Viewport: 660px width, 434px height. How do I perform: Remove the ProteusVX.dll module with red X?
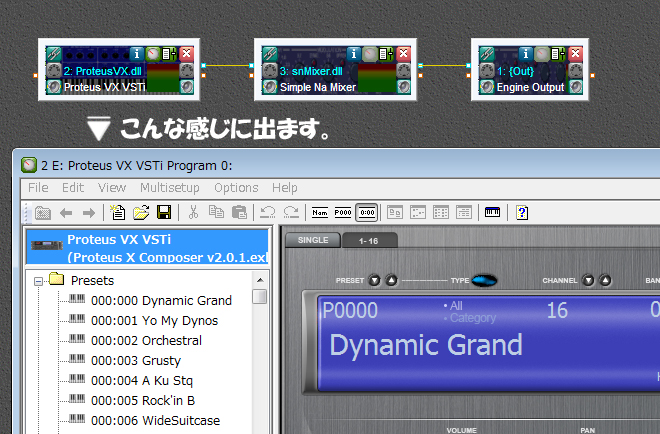pyautogui.click(x=186, y=53)
